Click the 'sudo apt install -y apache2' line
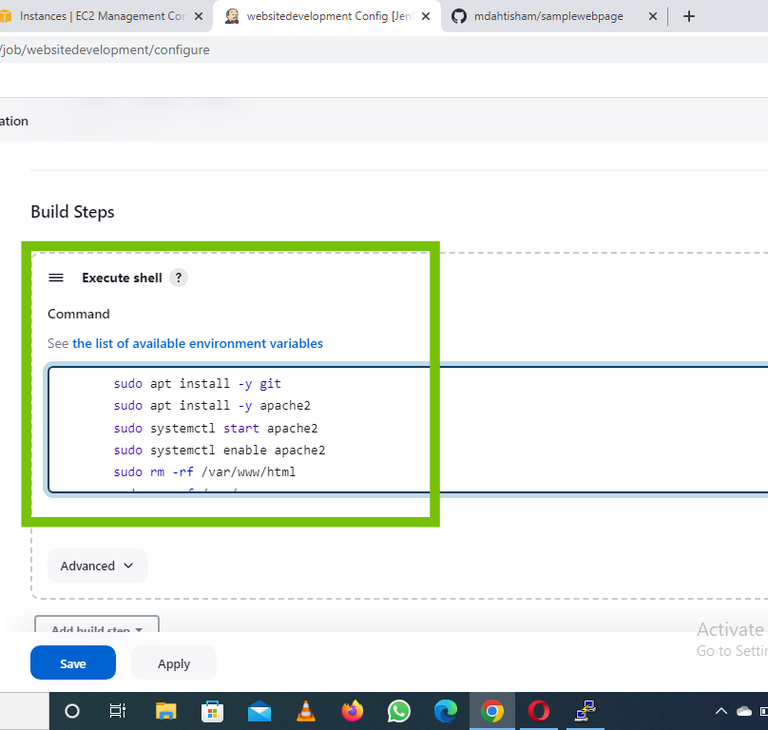Screen dimensions: 768x730 click(212, 406)
